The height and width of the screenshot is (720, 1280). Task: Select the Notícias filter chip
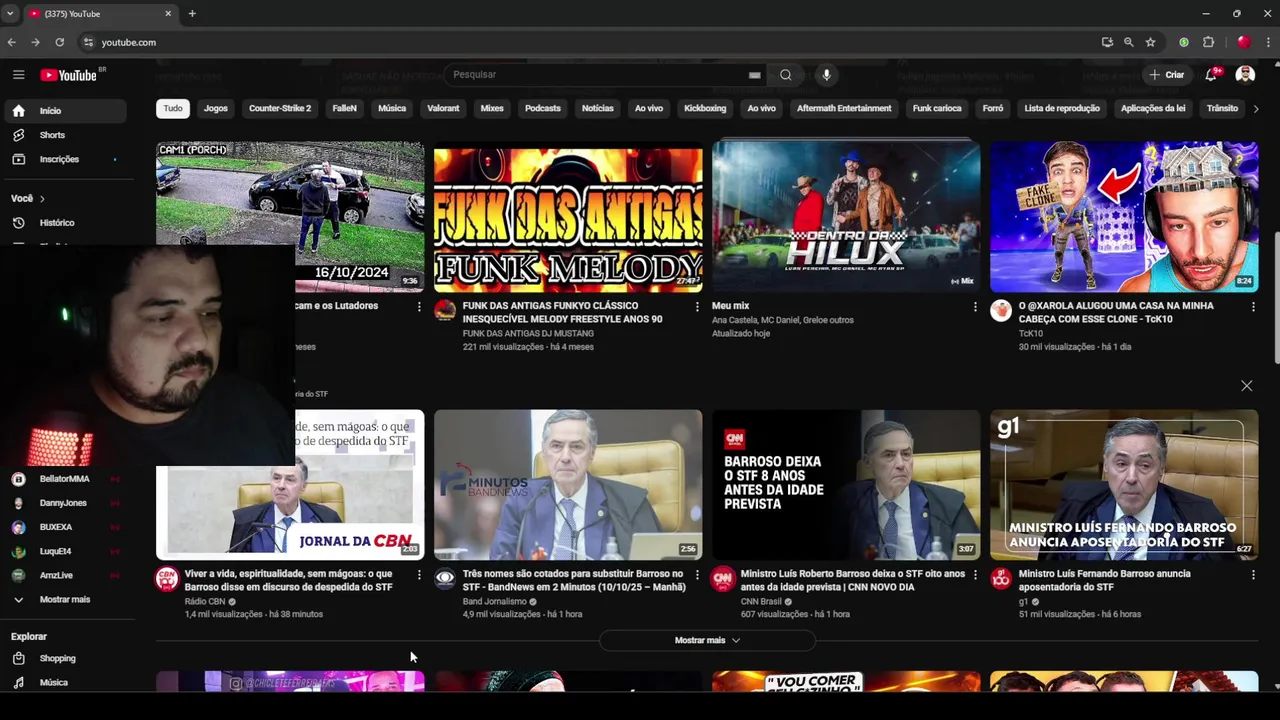(598, 108)
